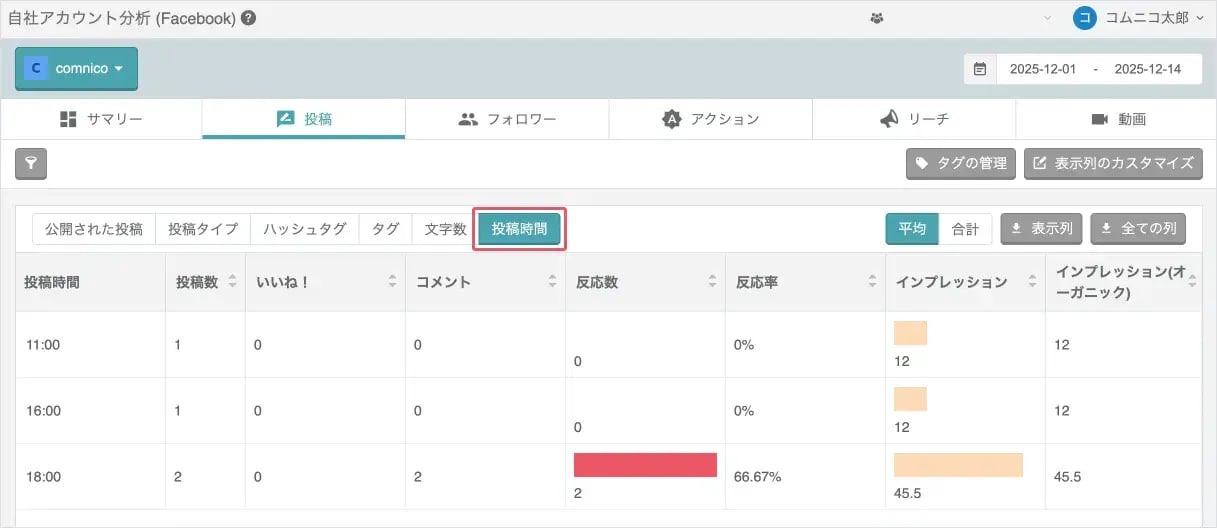Select the 投稿タイプ grouping
Viewport: 1217px width, 528px height.
[203, 229]
